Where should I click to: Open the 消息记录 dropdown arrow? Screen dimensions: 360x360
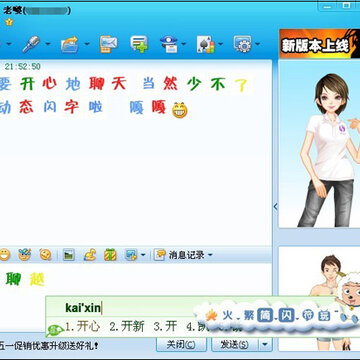tap(210, 256)
